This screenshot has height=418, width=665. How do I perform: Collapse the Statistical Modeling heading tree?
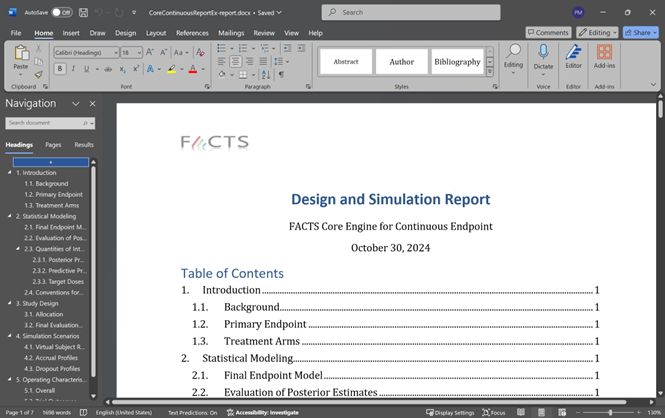tap(9, 216)
